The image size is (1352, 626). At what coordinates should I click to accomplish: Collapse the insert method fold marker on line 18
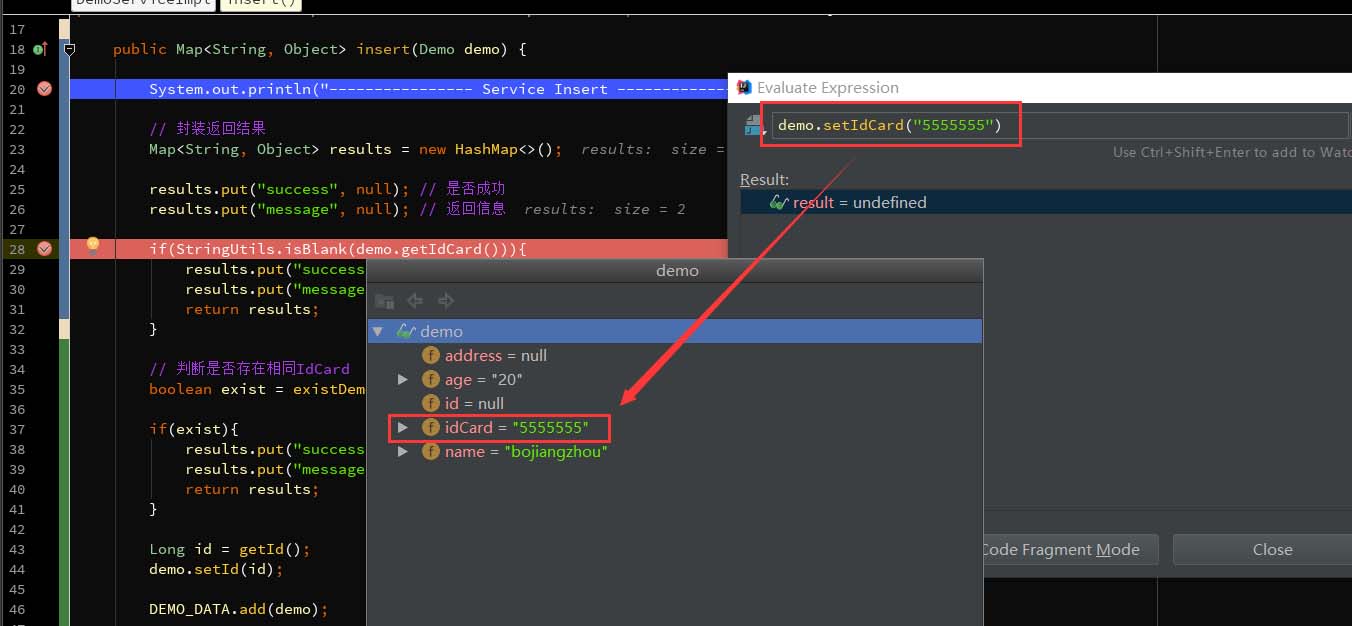pyautogui.click(x=69, y=49)
